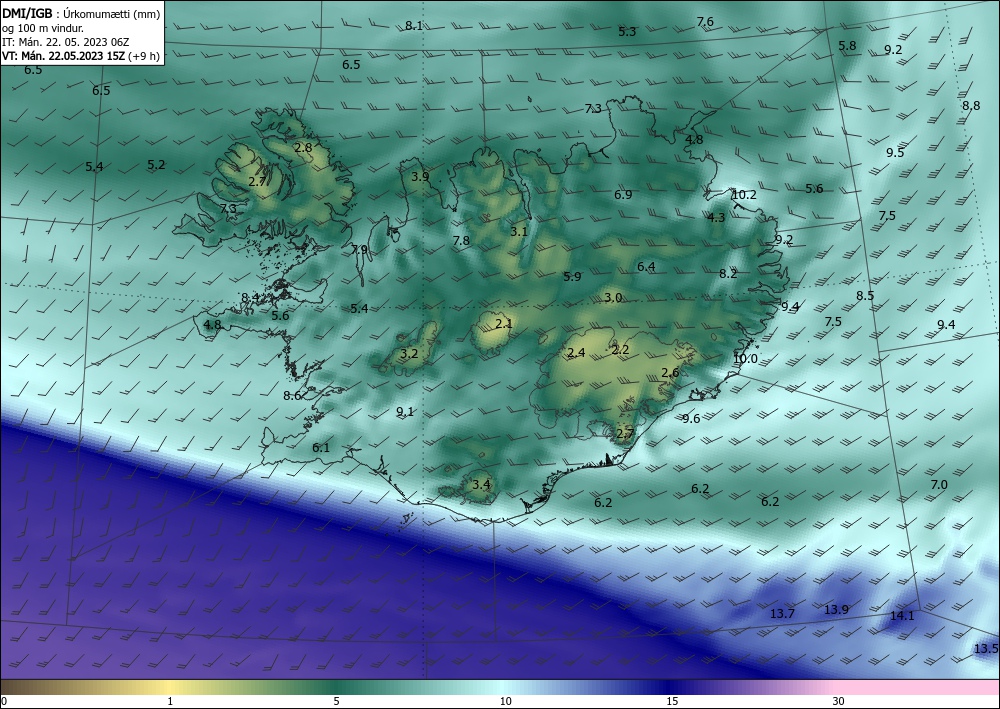This screenshot has width=1000, height=709.
Task: Click the 4.3 value label
Action: click(716, 218)
